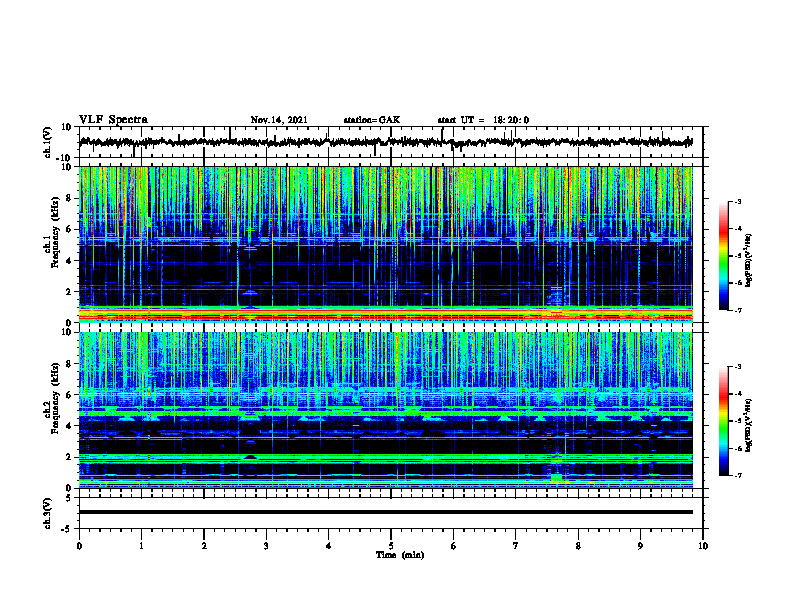Click time axis tick label "8"
The height and width of the screenshot is (612, 792).
pos(578,546)
